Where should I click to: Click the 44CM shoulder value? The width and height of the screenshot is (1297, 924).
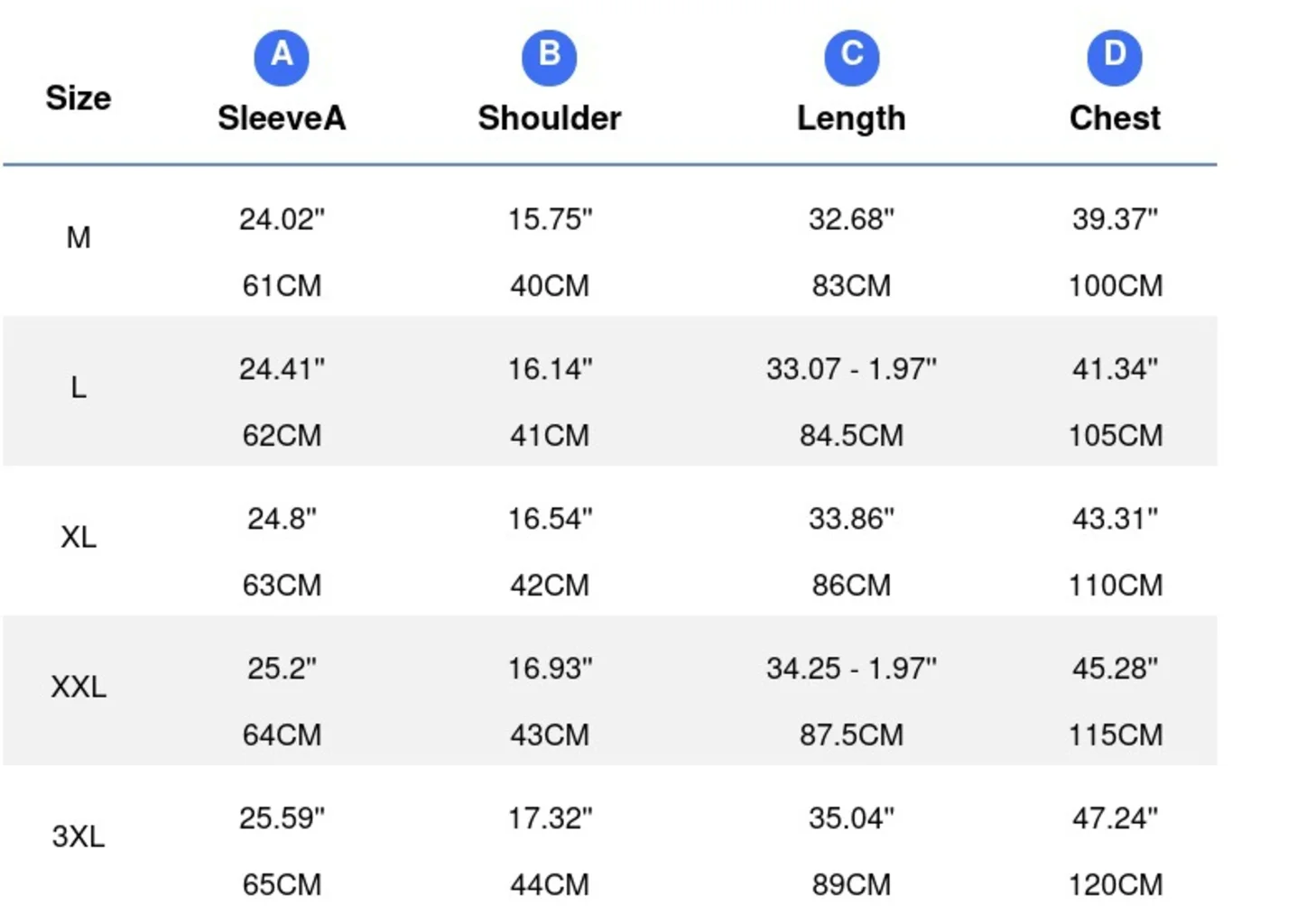coord(550,885)
